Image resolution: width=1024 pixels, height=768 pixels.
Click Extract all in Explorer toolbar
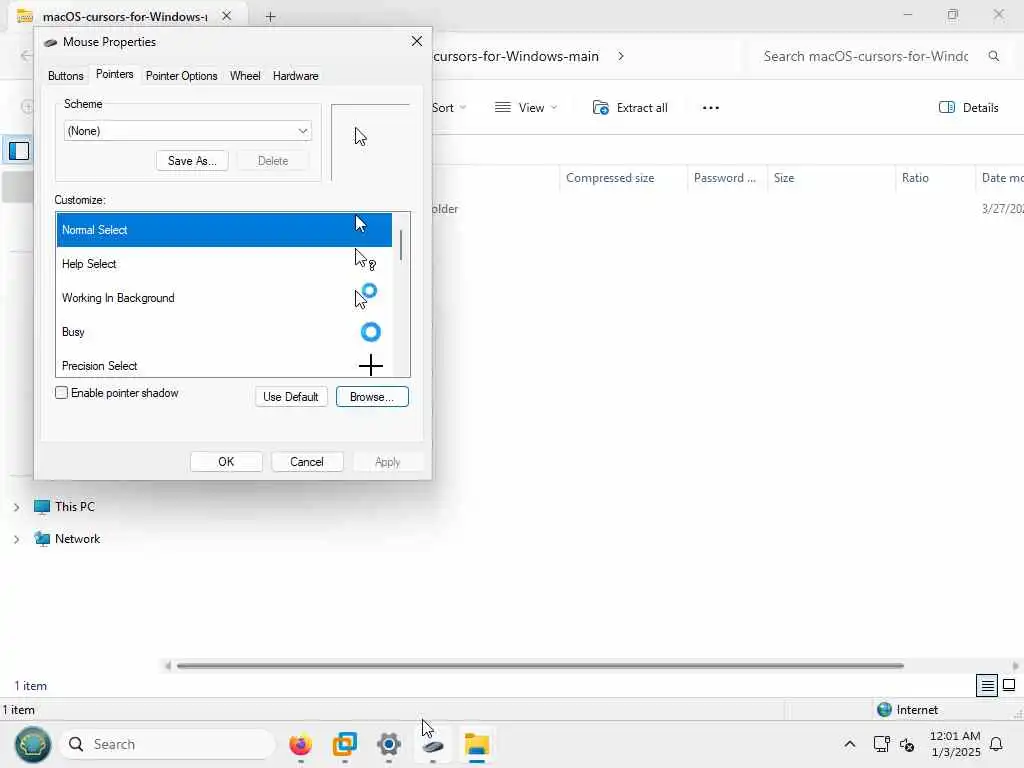[630, 108]
